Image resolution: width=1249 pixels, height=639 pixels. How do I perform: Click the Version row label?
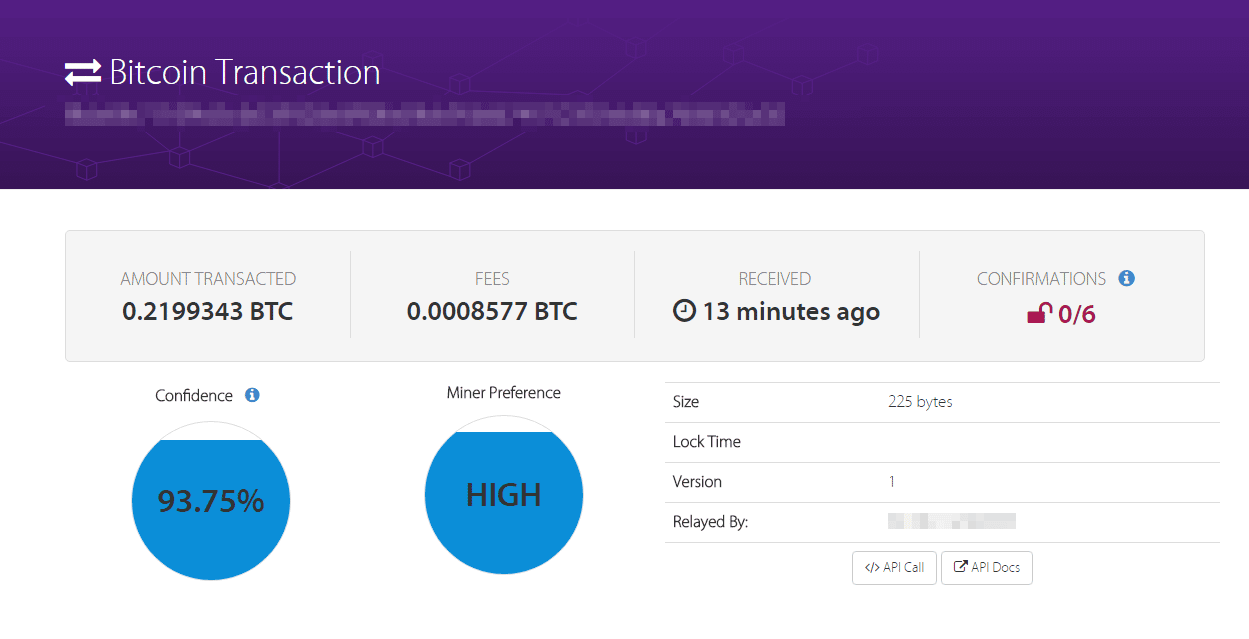pos(697,482)
